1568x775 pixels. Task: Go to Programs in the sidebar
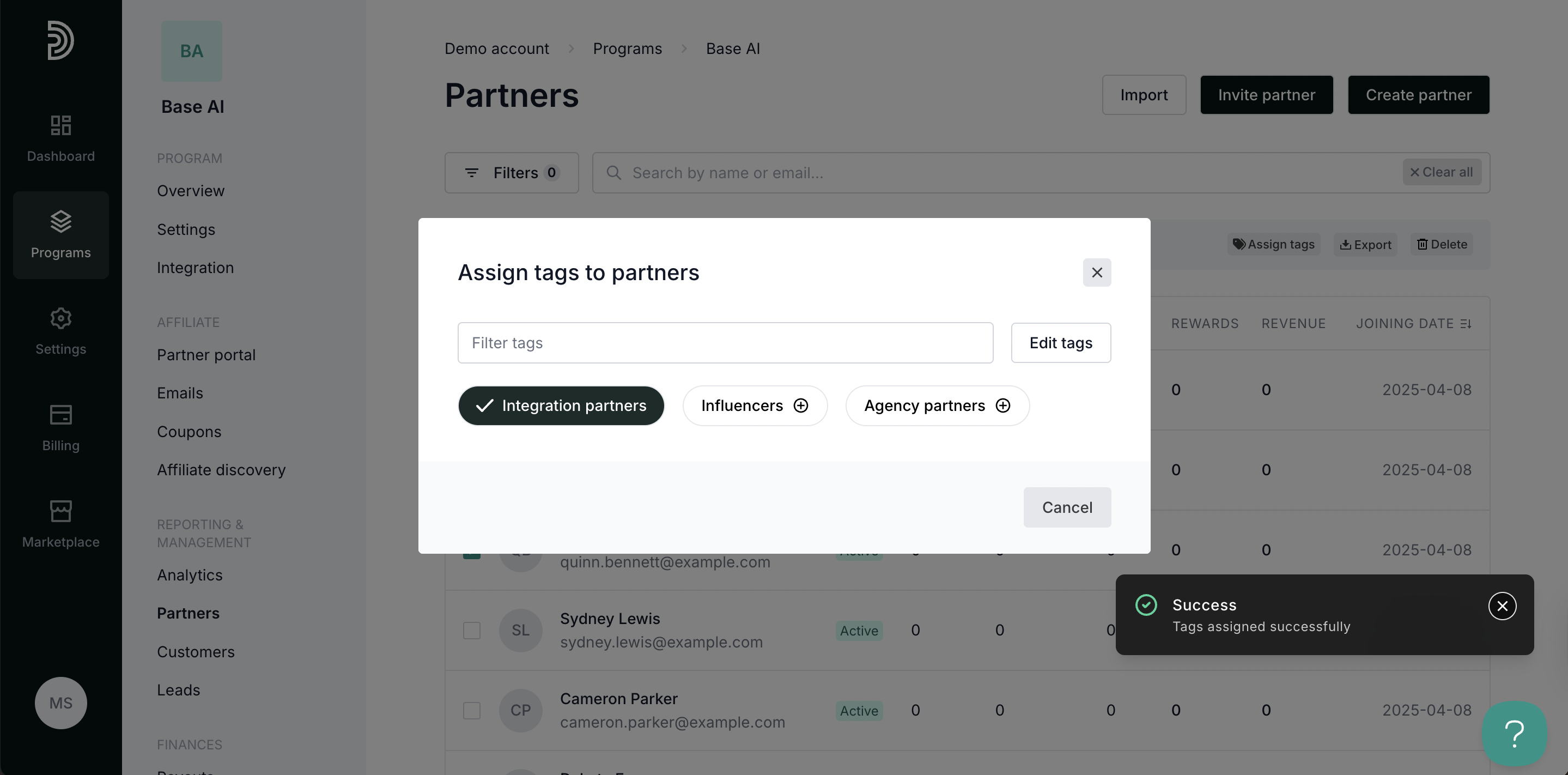coord(61,235)
